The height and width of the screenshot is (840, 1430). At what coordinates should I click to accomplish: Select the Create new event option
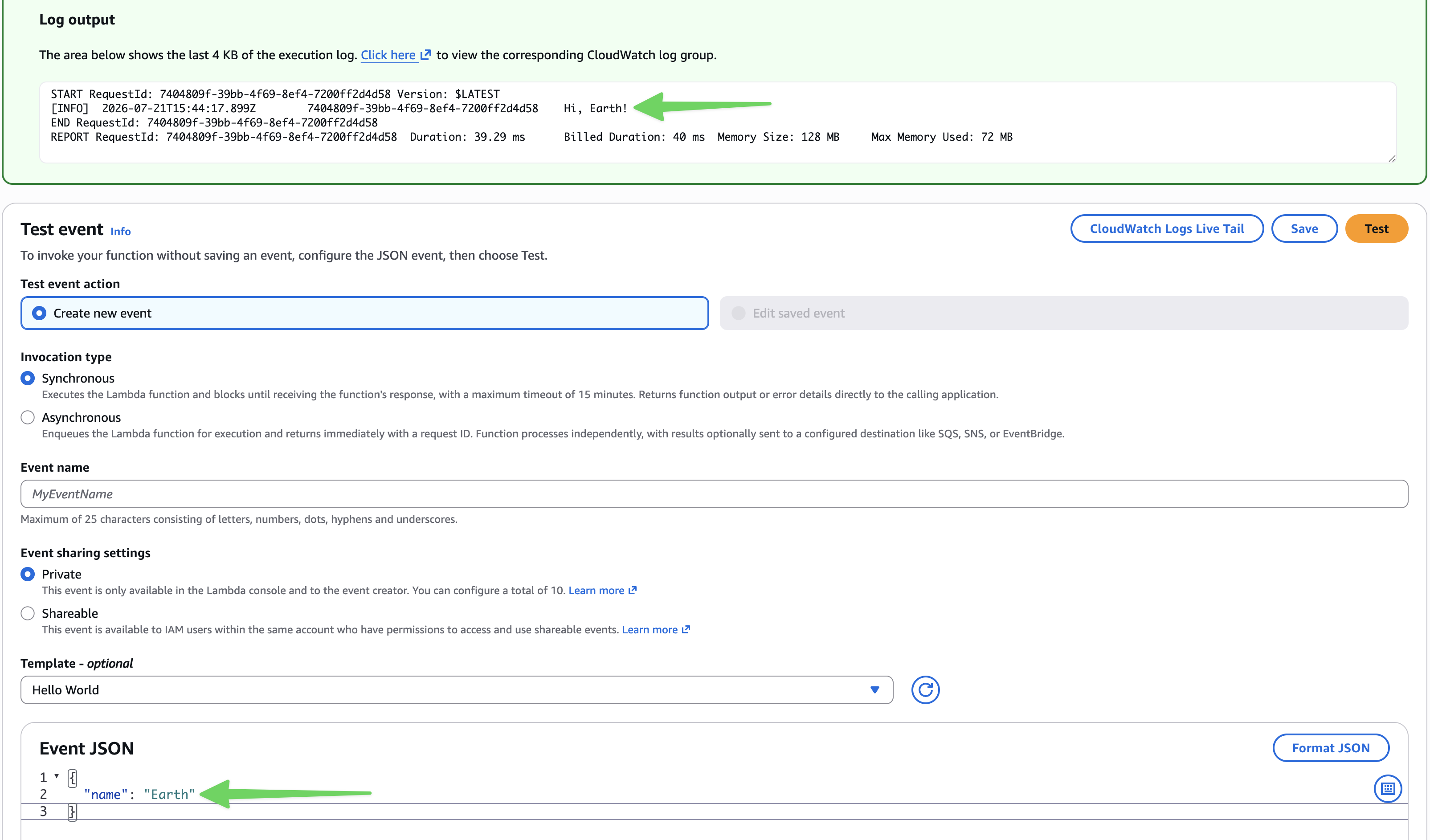pos(364,313)
